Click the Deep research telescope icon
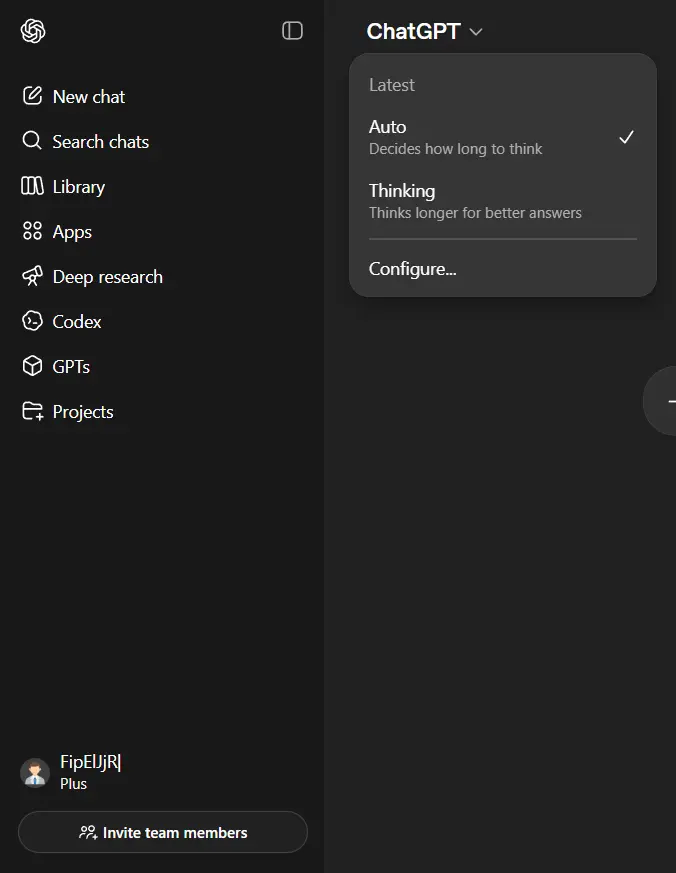Screen dimensions: 676x873 (32, 276)
